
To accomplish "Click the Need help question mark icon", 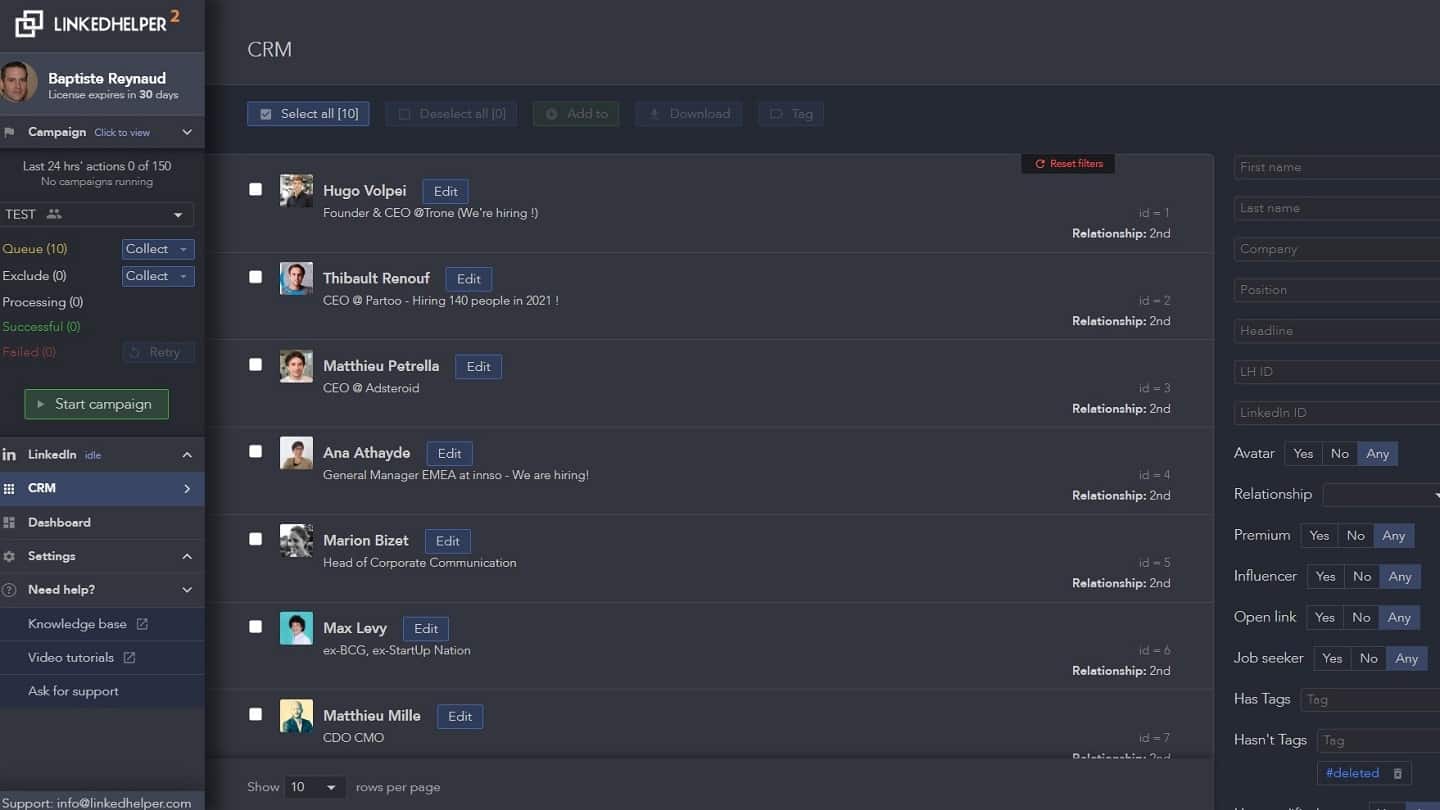I will (9, 590).
